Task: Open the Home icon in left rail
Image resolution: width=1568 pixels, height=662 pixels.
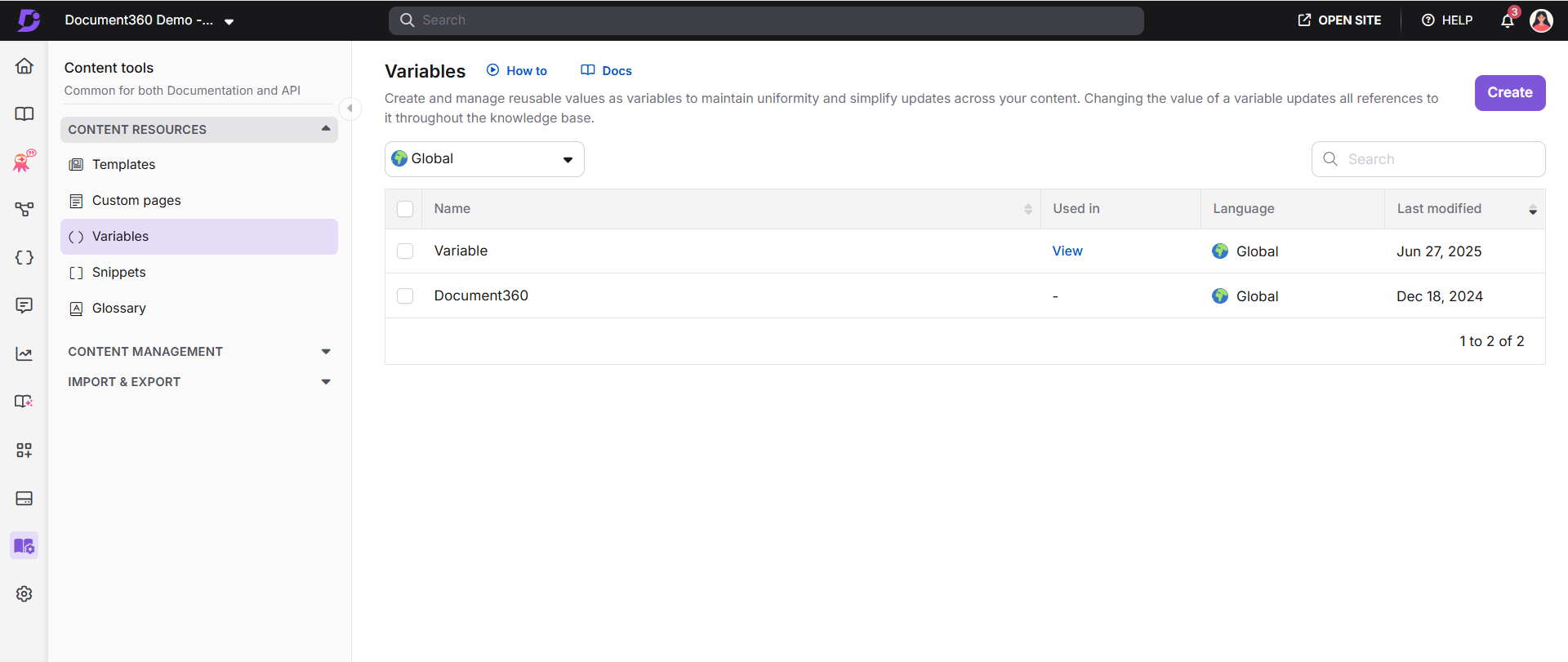Action: pos(24,66)
